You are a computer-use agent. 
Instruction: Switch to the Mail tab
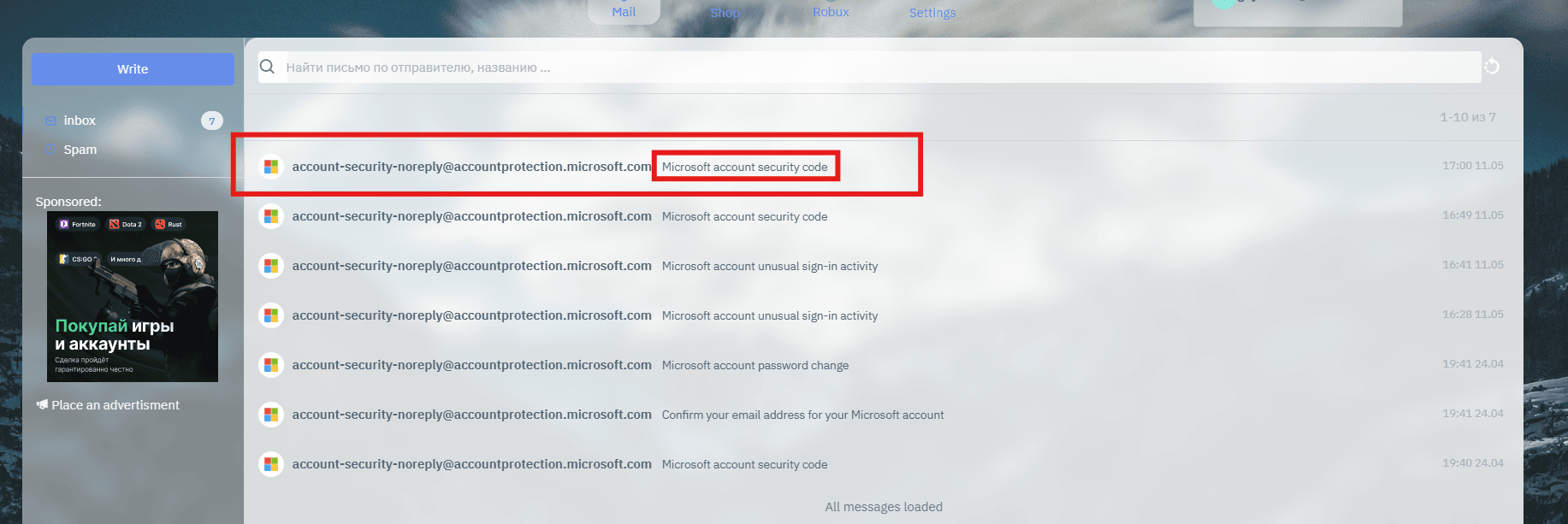point(624,12)
